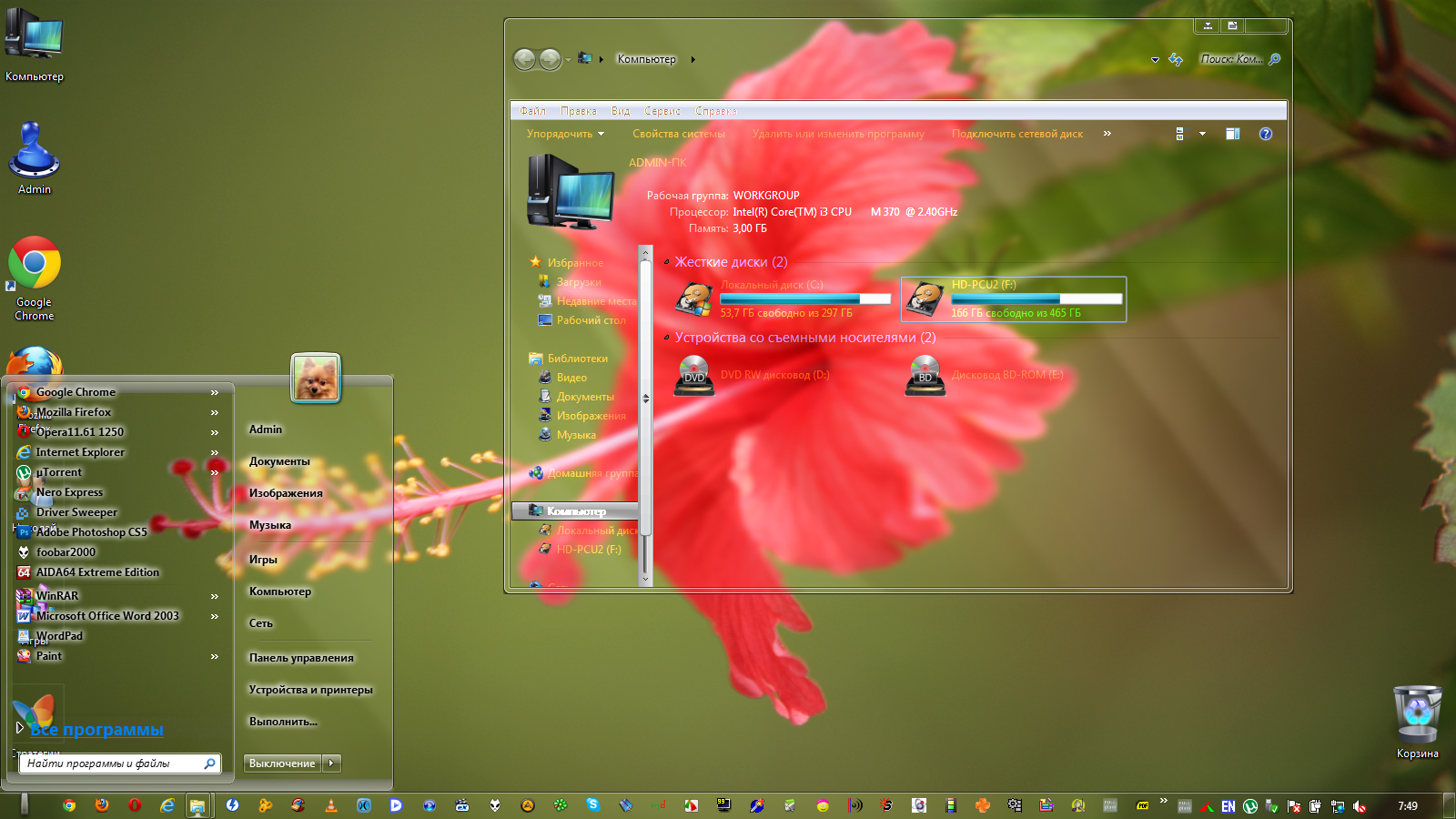Click the VLC media player taskbar icon
The image size is (1456, 819).
[x=330, y=805]
